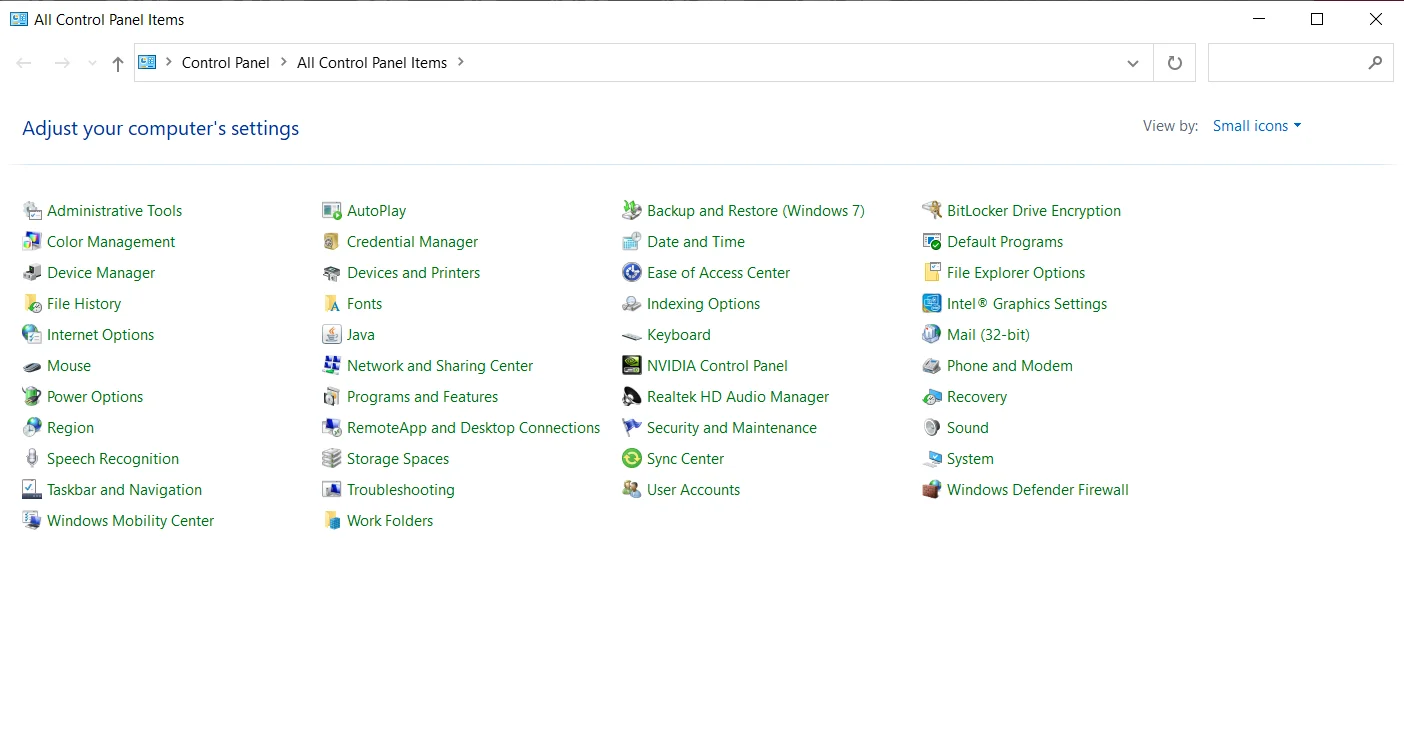Select Control Panel in the breadcrumb path
1404x740 pixels.
point(225,62)
